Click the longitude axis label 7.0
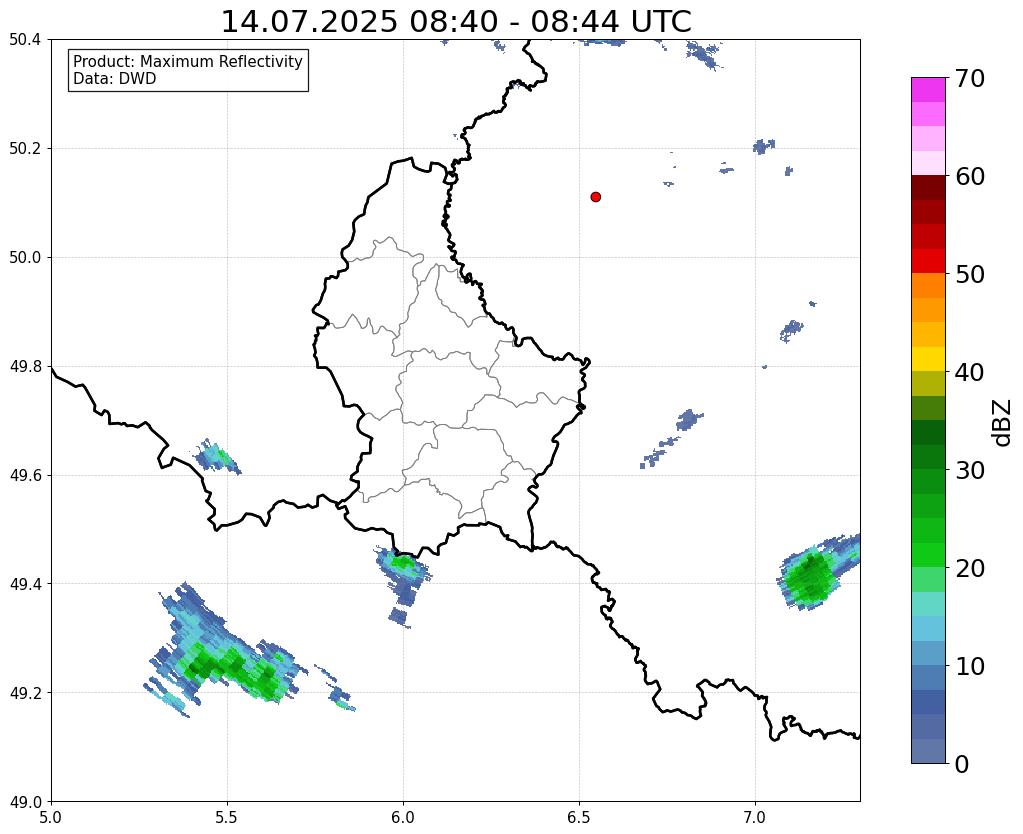 [x=755, y=818]
